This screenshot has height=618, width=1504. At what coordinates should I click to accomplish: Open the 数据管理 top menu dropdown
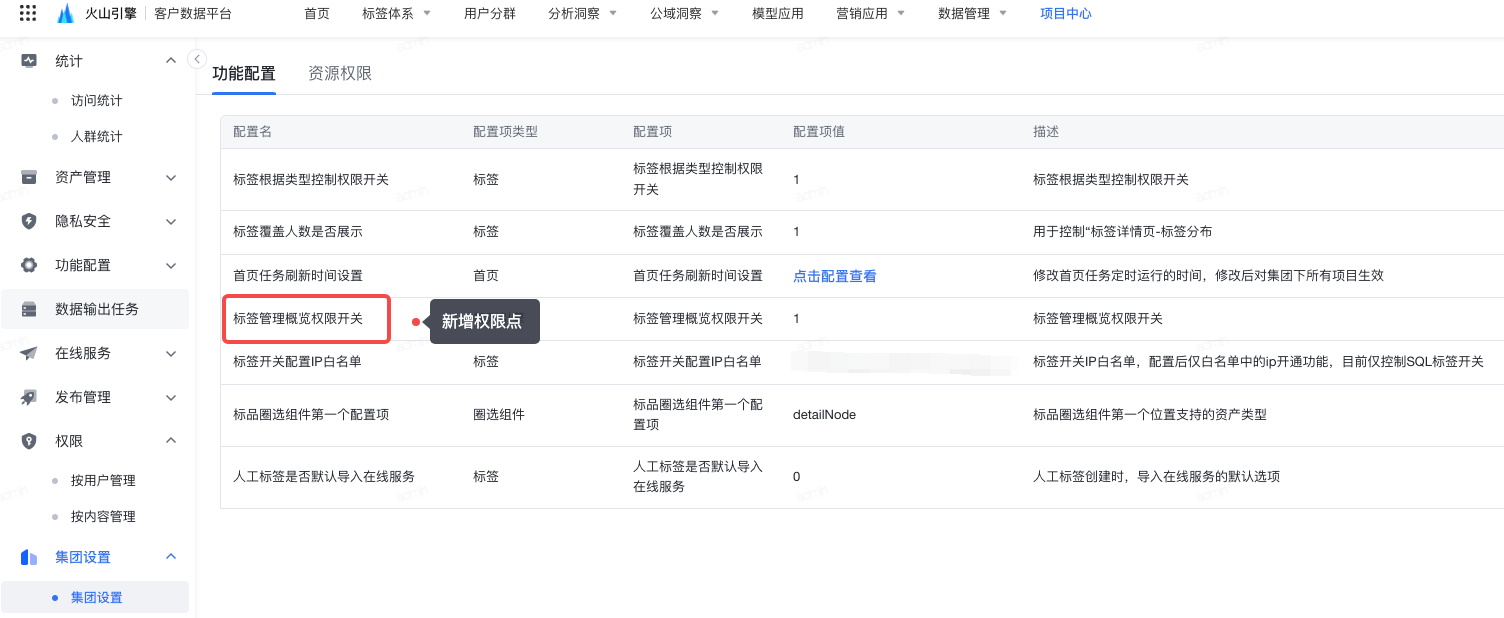tap(972, 14)
